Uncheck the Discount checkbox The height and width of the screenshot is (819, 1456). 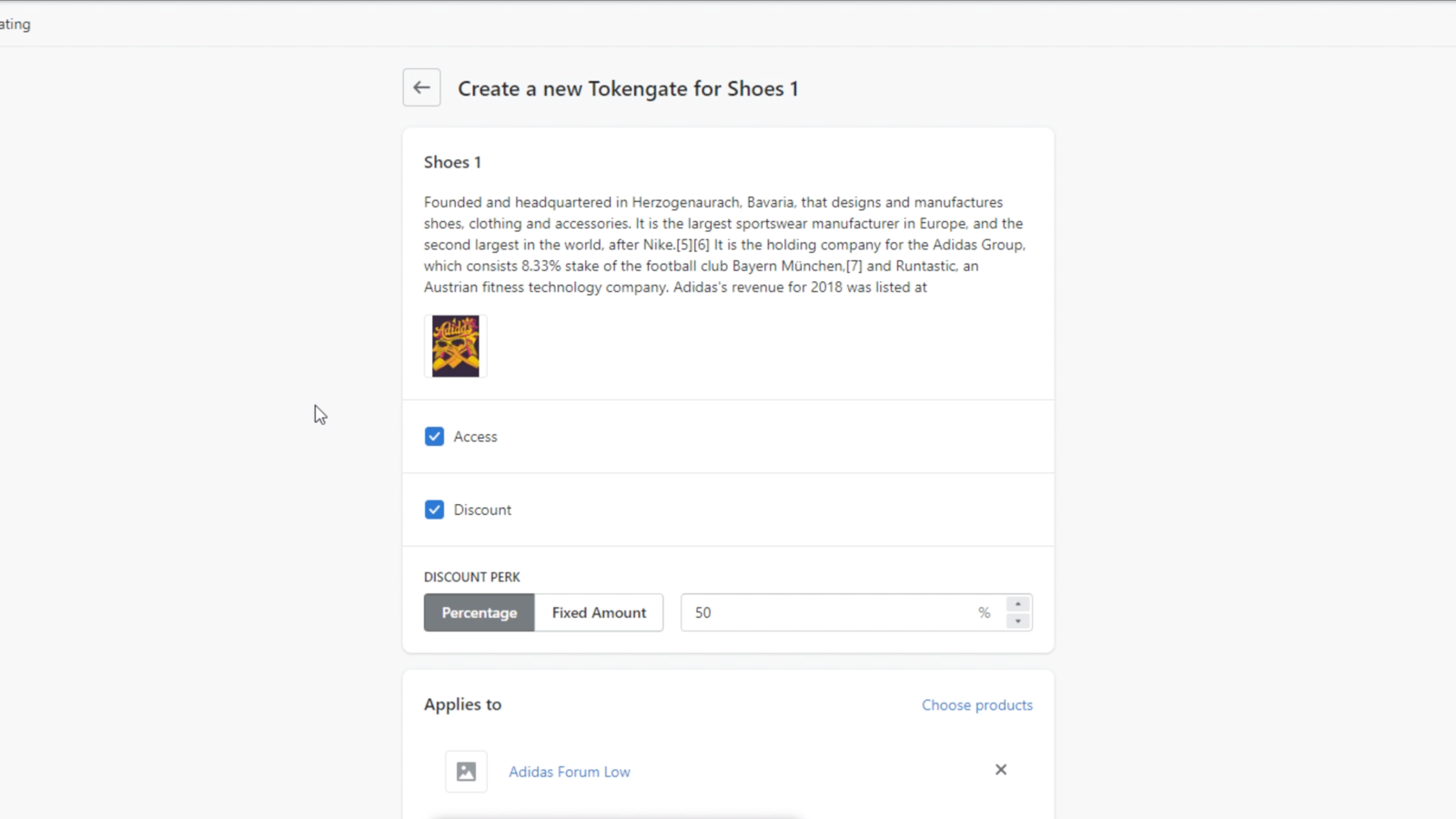click(x=434, y=510)
